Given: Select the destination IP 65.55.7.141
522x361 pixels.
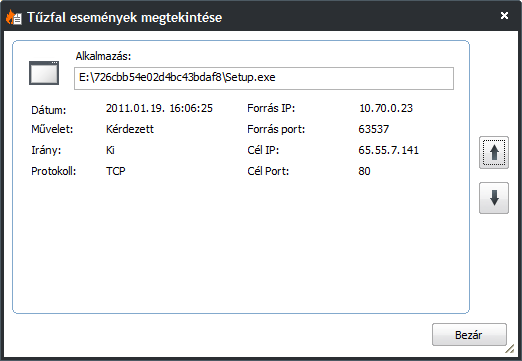Looking at the screenshot, I should click(388, 150).
